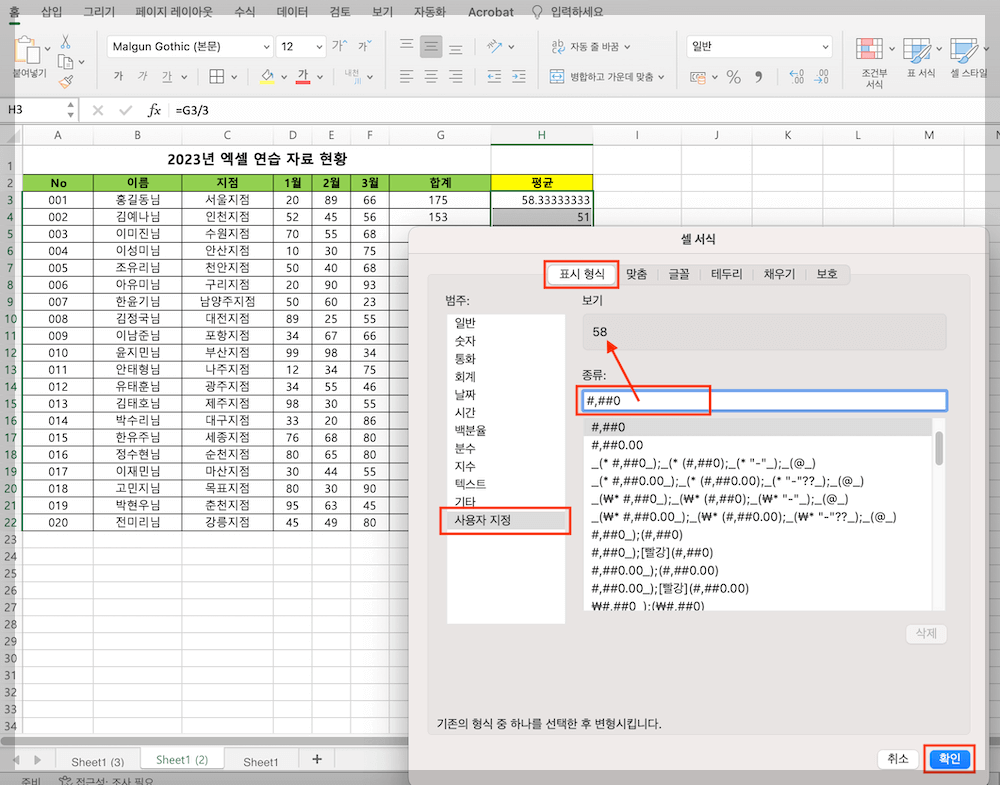
Task: Decrease font size with the smaller 가 icon
Action: coord(364,46)
